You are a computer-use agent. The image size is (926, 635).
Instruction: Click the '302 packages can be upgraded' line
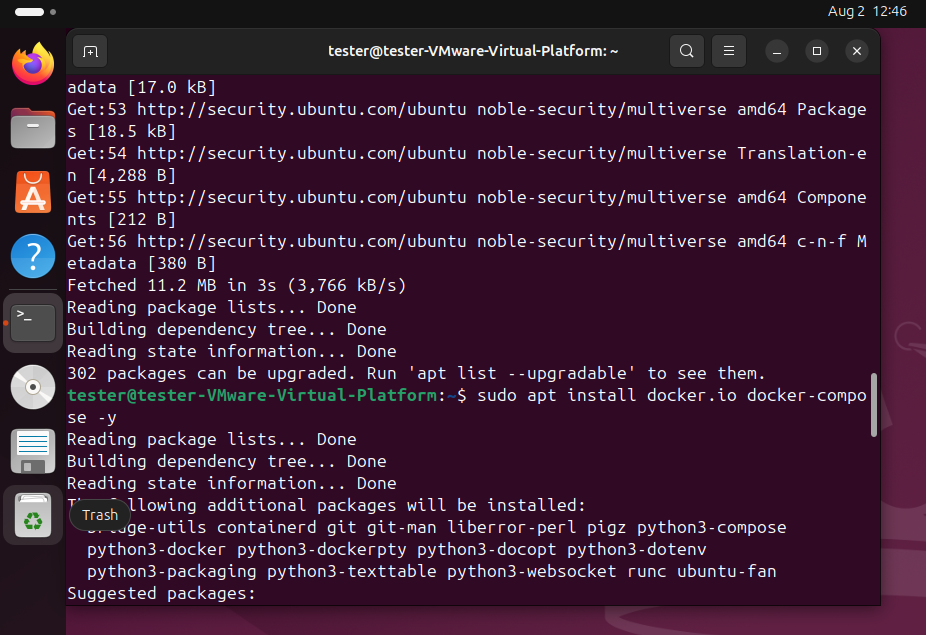[x=416, y=373]
